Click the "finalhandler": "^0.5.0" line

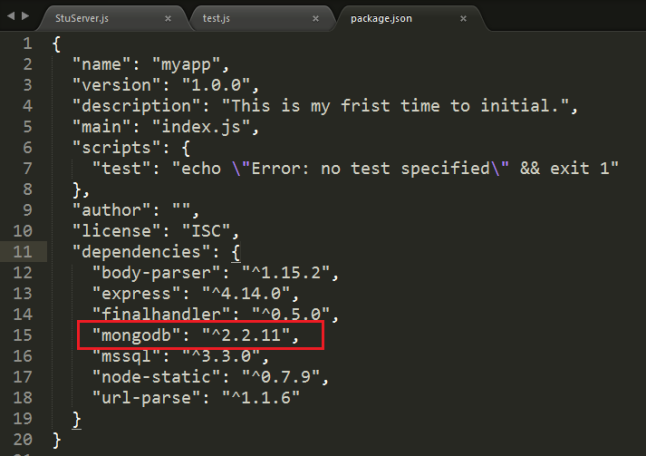click(x=215, y=315)
